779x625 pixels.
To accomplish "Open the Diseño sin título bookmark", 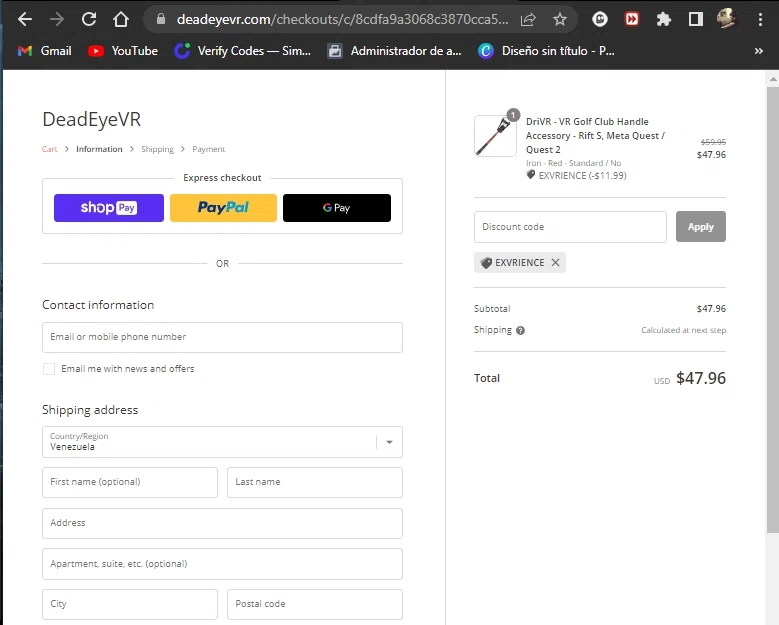I will [x=546, y=51].
